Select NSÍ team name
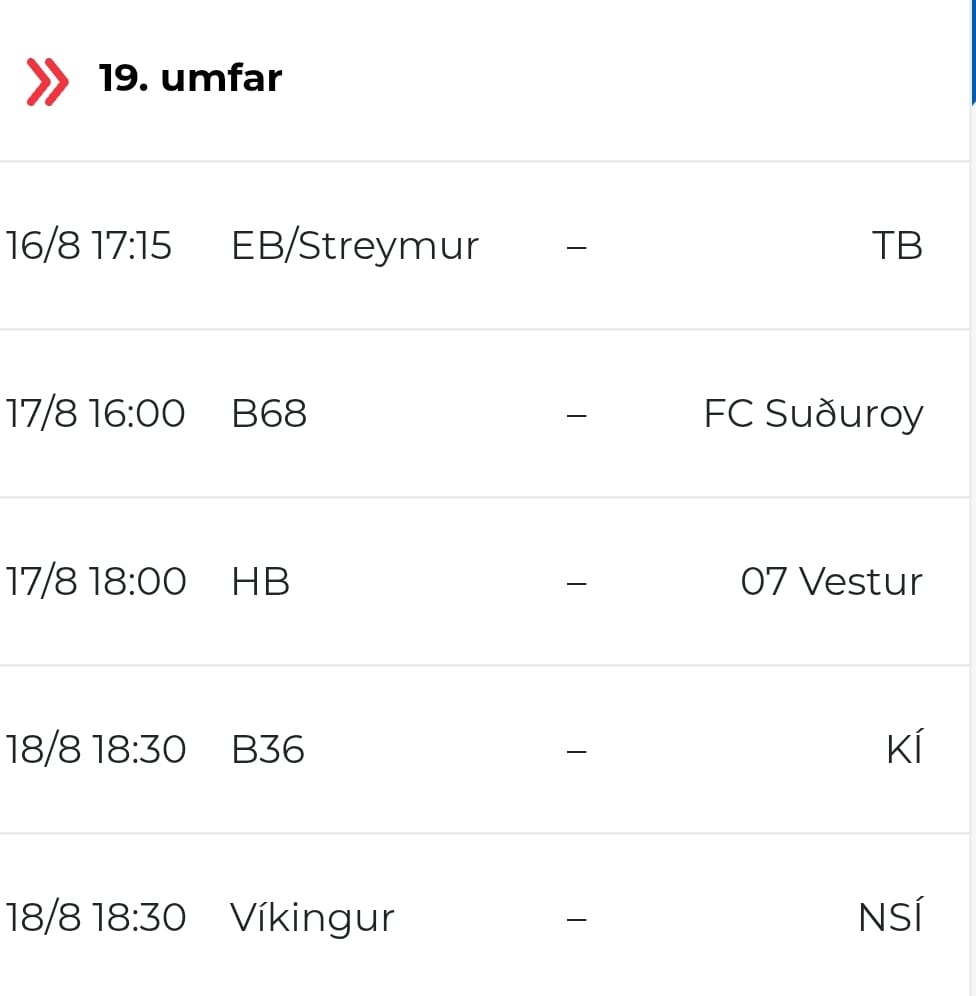 (x=890, y=915)
